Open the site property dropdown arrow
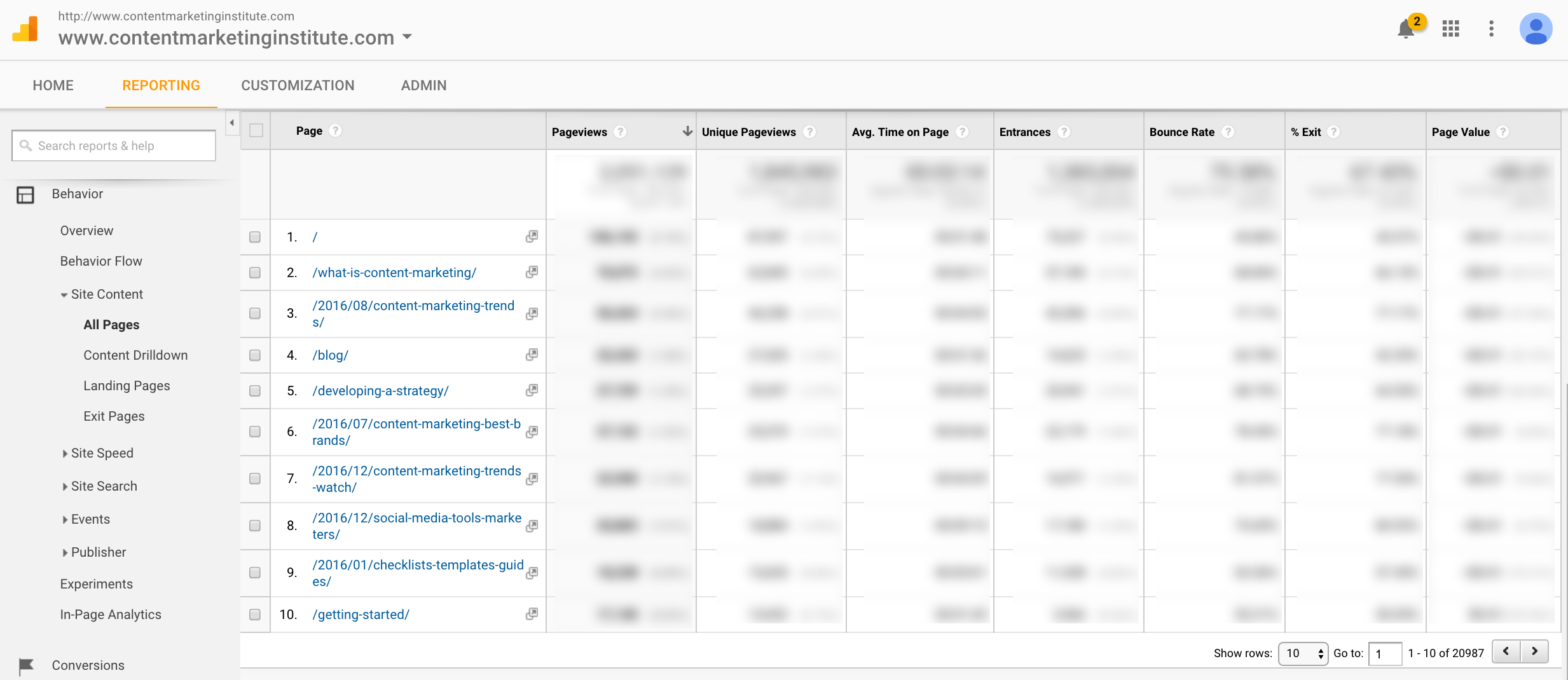This screenshot has height=680, width=1568. [x=407, y=37]
